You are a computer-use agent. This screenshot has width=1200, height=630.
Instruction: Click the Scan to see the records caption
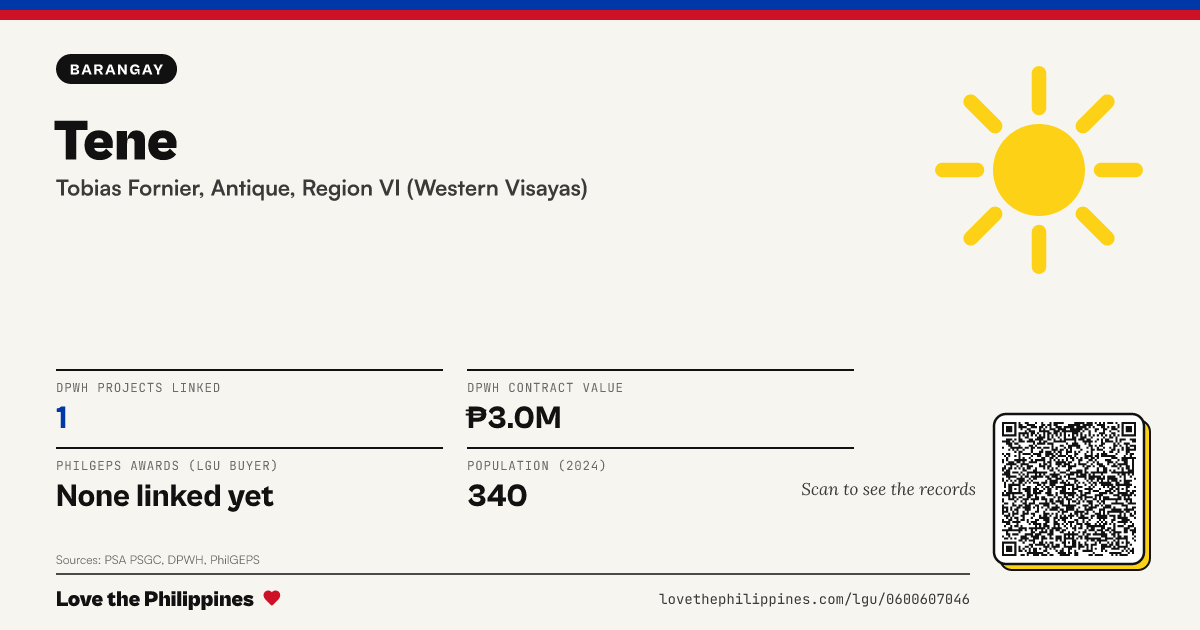[x=888, y=489]
